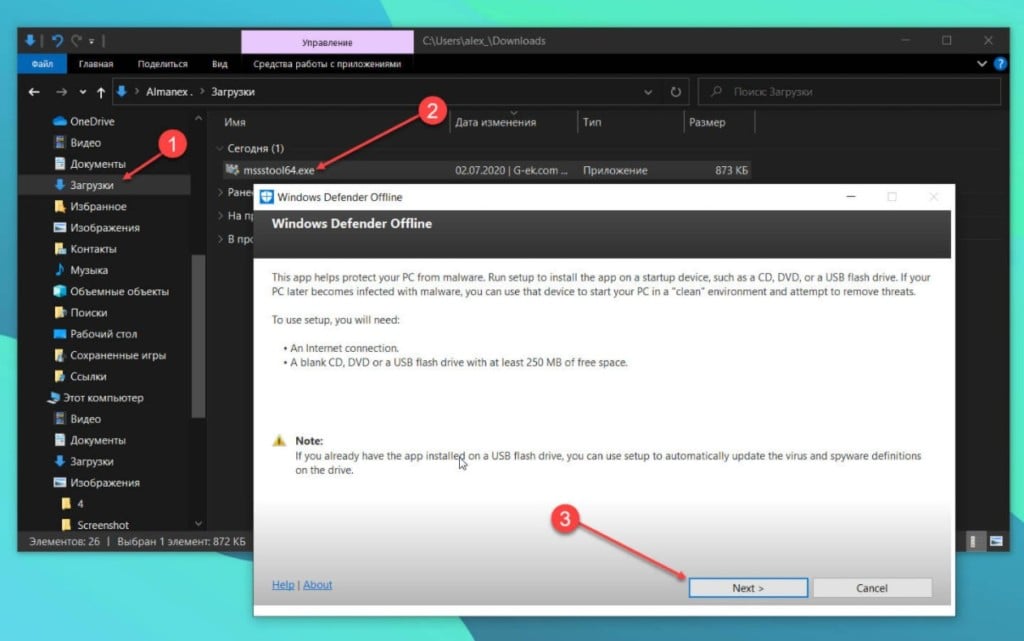Screen dimensions: 1024x641
Task: Open the Help link
Action: coord(282,585)
